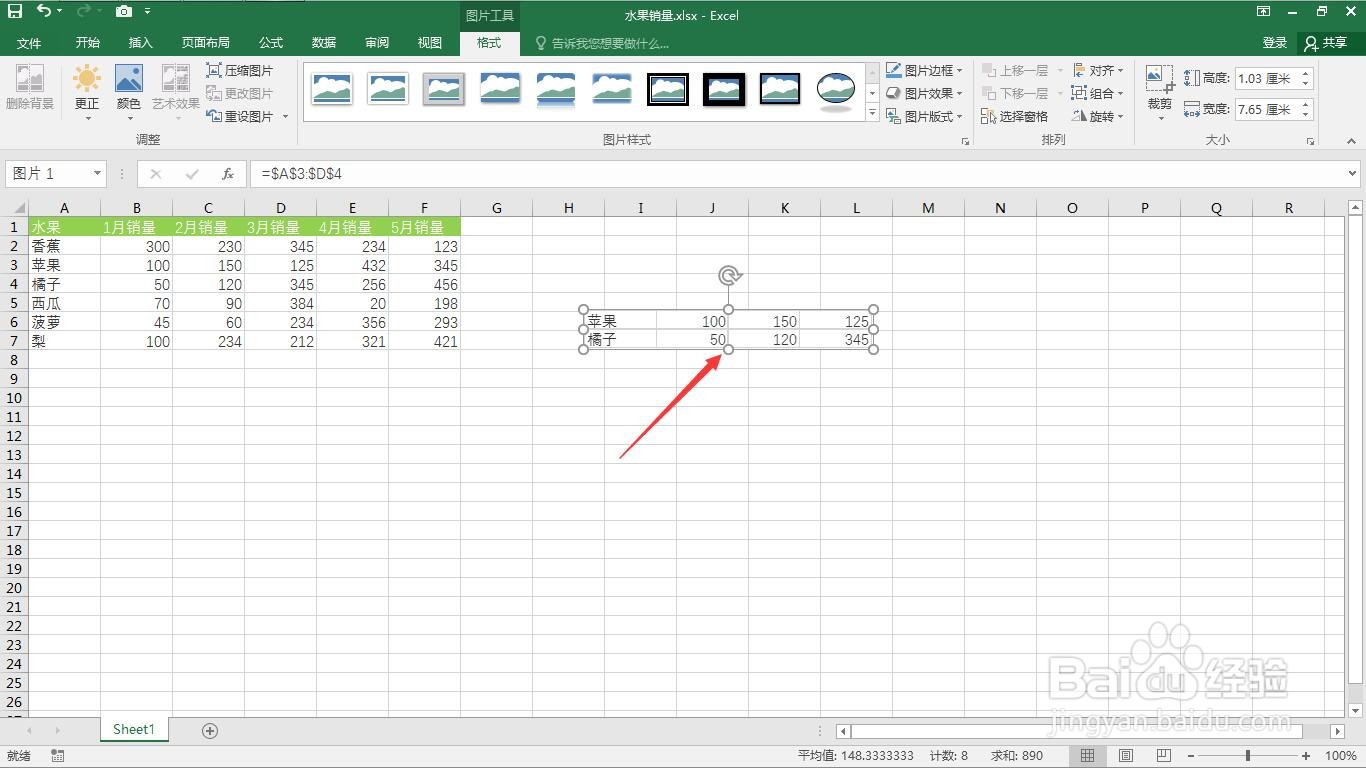Select the oval picture style thumbnail
Image resolution: width=1366 pixels, height=768 pixels.
tap(835, 89)
